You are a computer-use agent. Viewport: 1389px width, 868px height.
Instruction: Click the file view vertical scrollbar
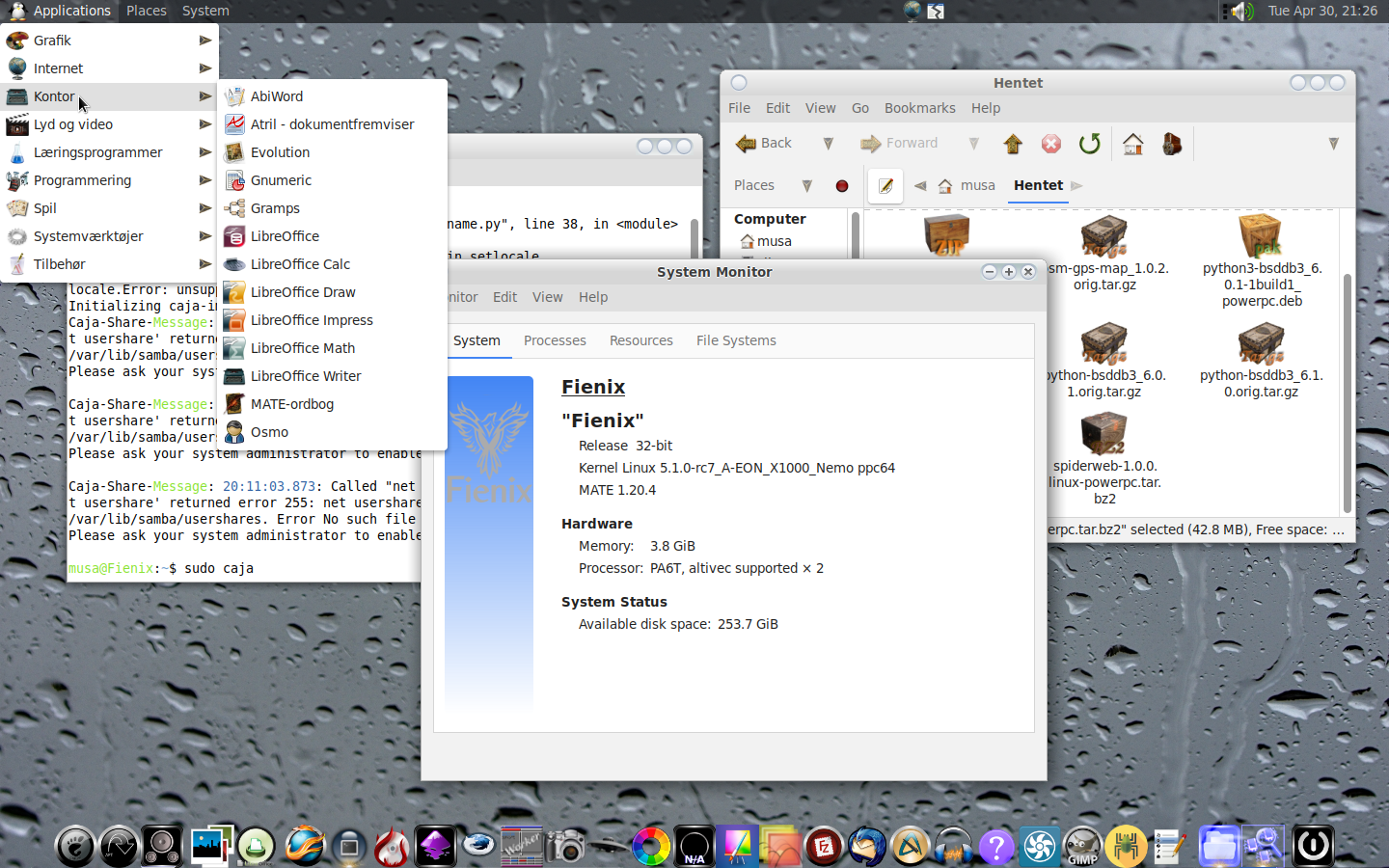point(1347,386)
